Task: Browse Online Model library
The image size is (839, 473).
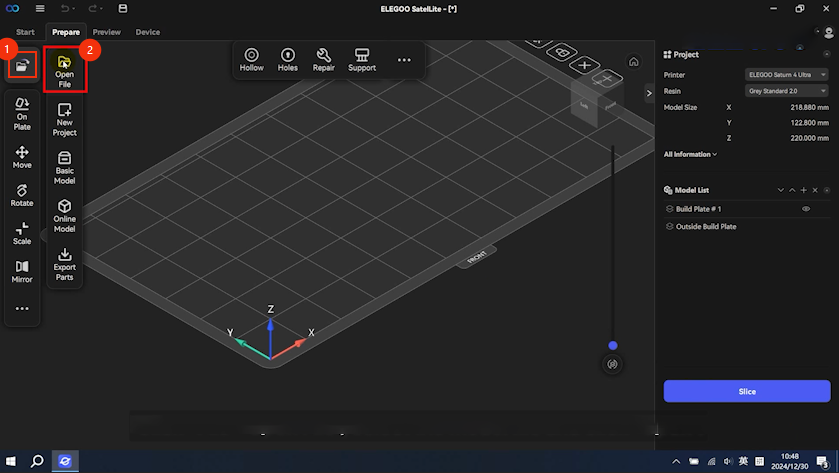Action: click(x=64, y=216)
